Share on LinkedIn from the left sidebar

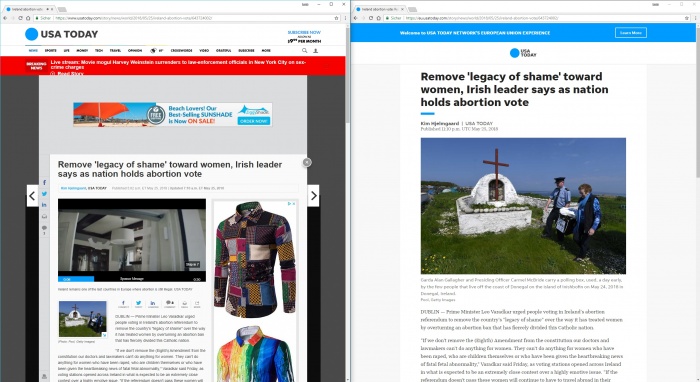[44, 205]
